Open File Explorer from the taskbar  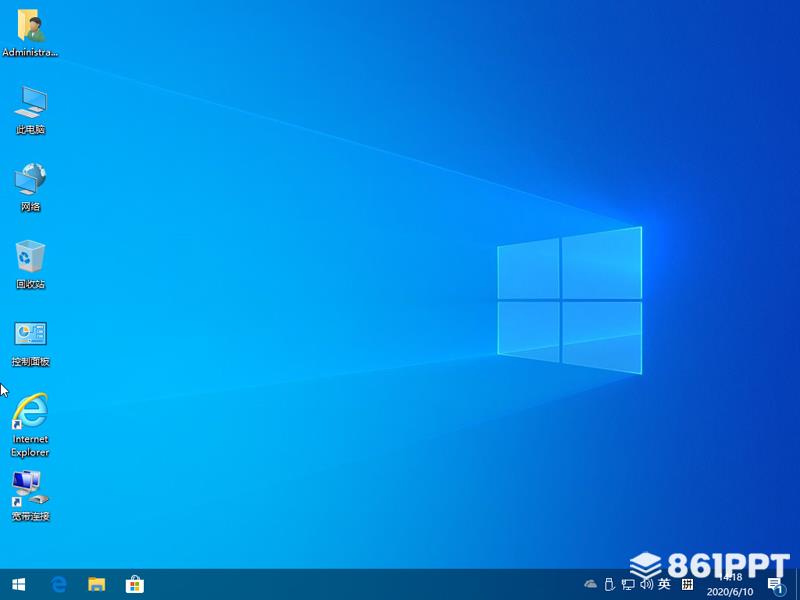point(96,585)
